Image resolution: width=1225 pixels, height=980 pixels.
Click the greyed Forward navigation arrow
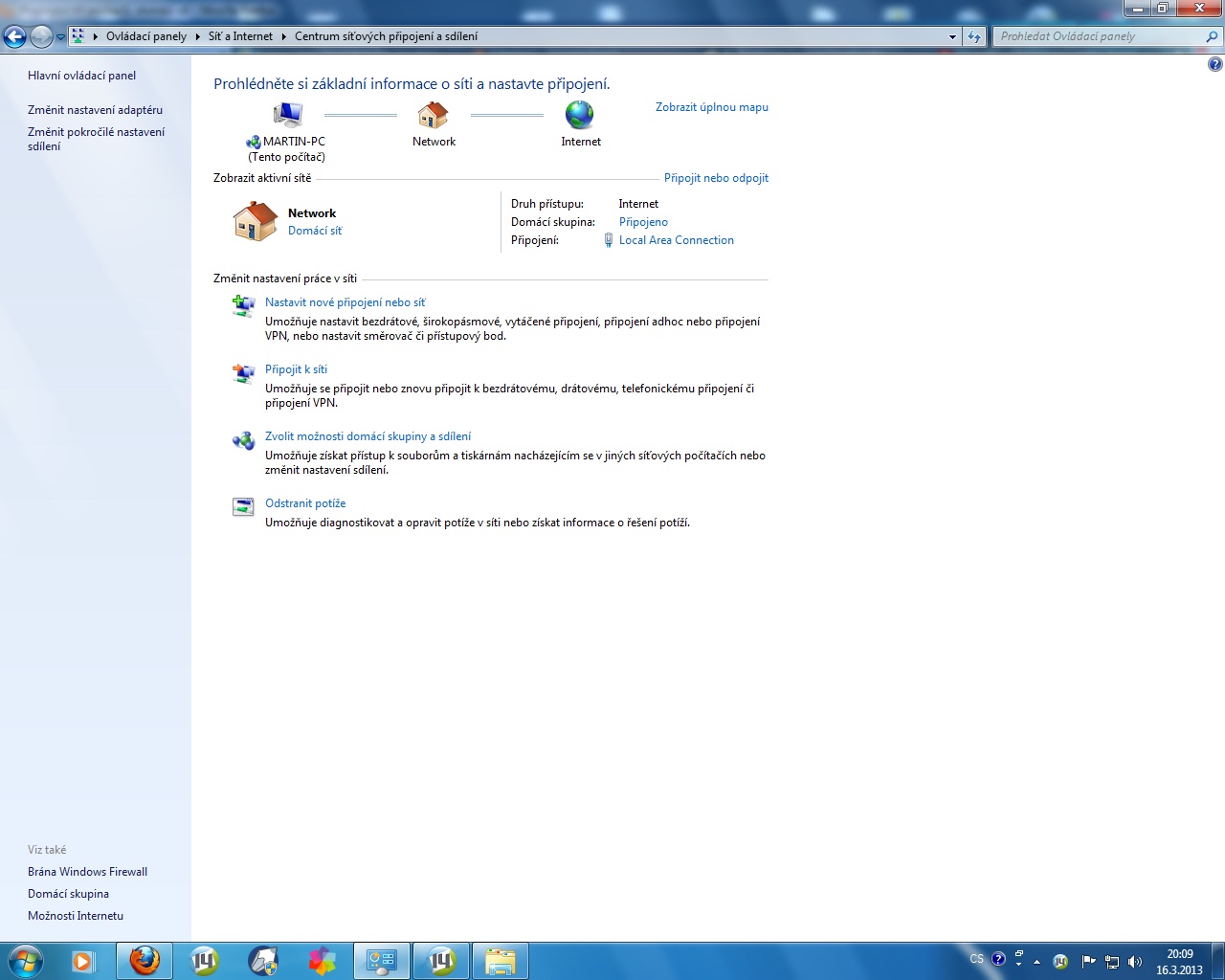click(41, 36)
